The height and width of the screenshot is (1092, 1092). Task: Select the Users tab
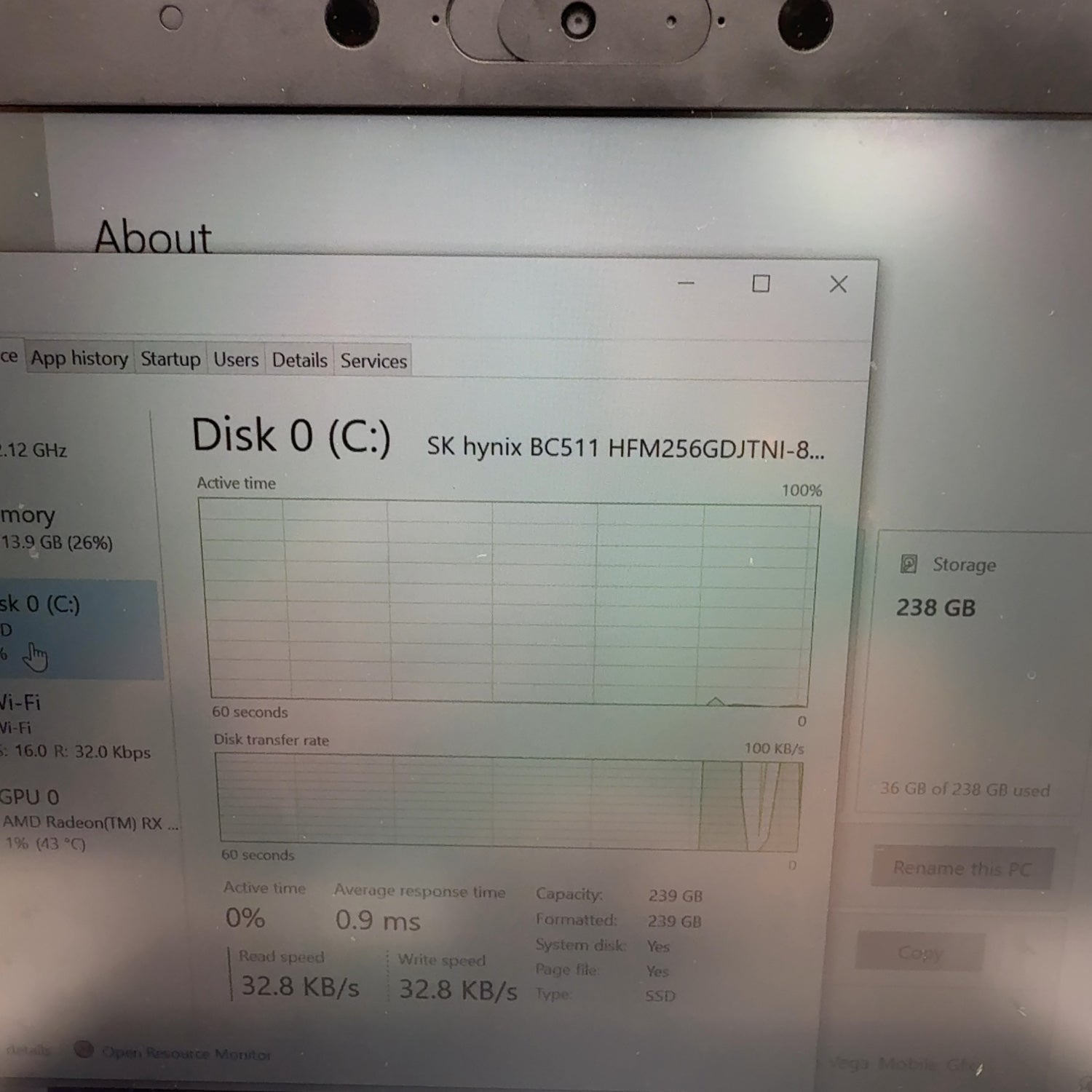(236, 360)
